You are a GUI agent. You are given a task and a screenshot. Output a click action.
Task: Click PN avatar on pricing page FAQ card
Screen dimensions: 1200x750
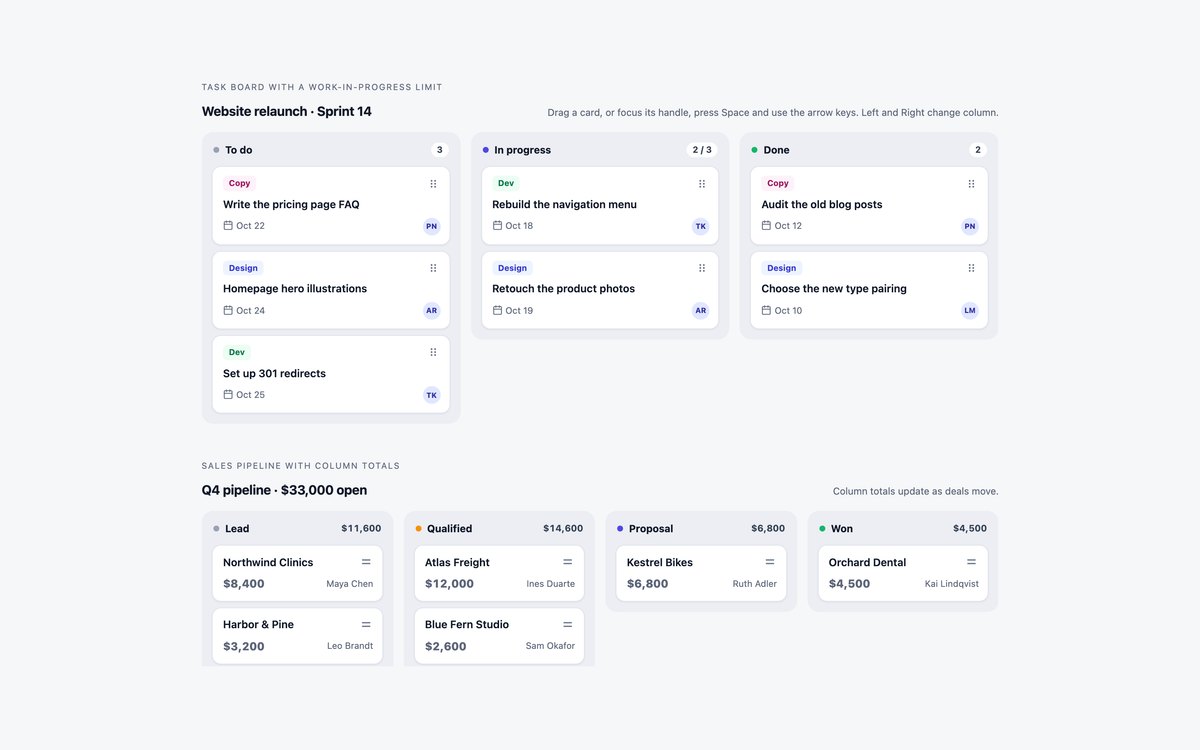(431, 226)
